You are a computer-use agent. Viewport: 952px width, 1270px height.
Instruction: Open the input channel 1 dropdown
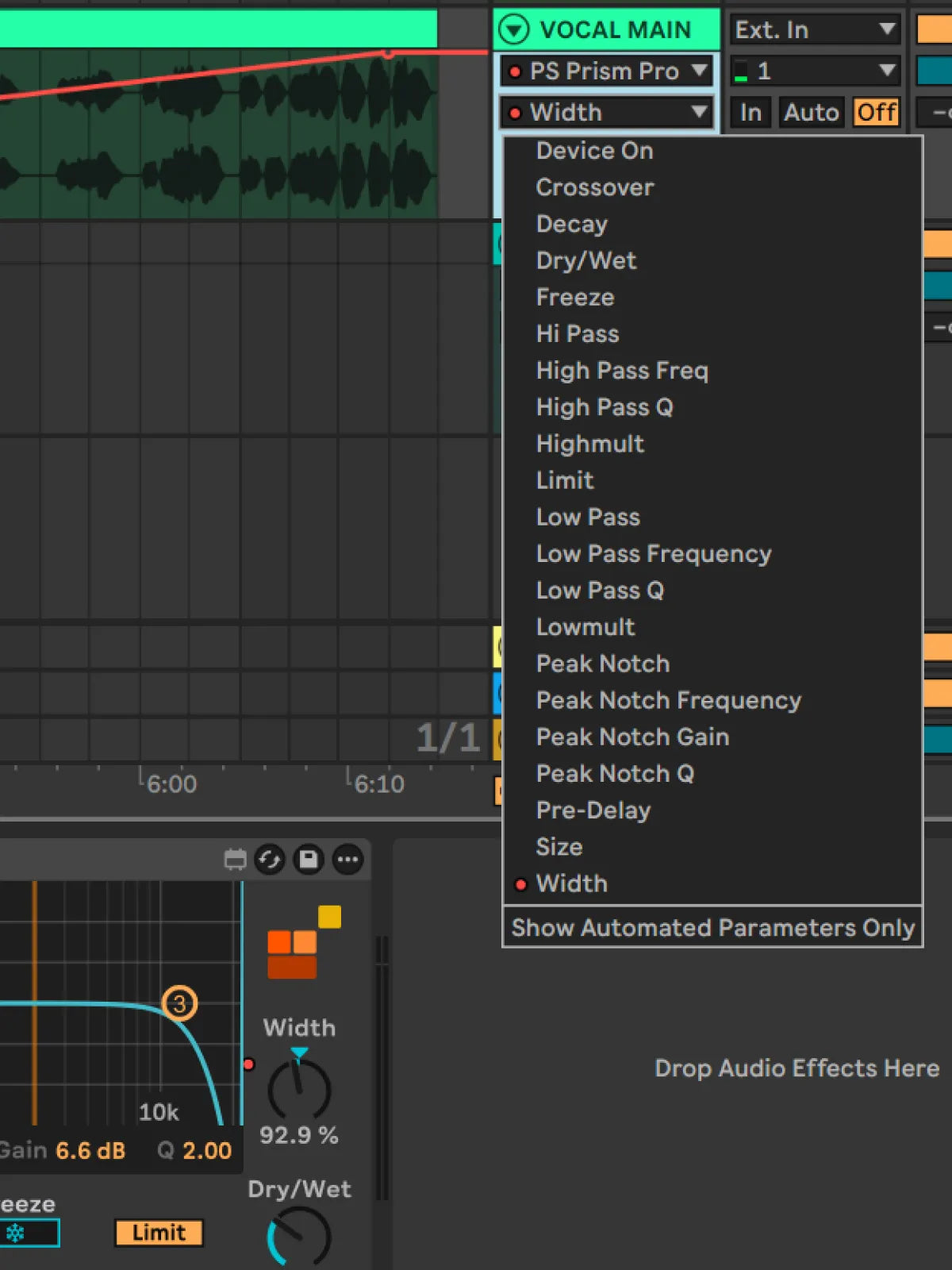pos(815,71)
